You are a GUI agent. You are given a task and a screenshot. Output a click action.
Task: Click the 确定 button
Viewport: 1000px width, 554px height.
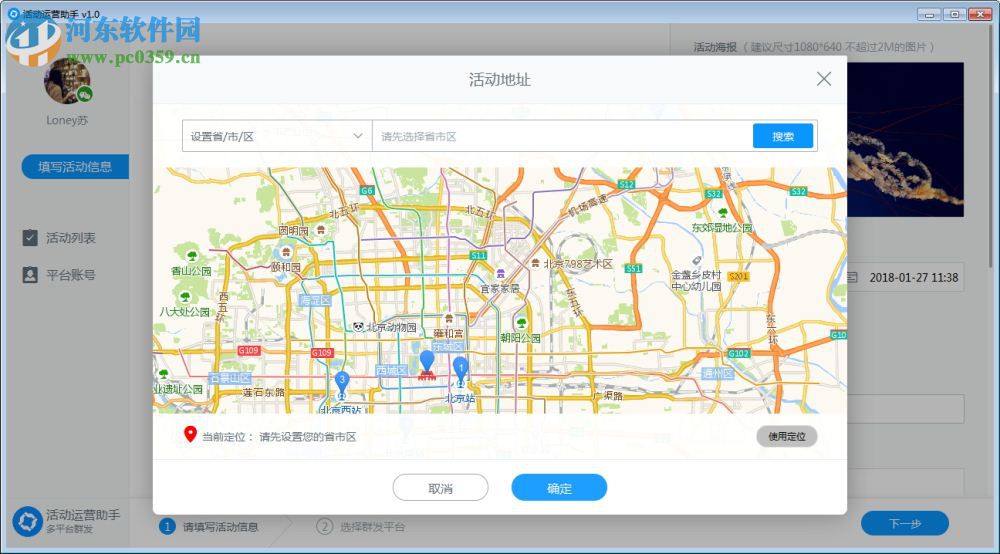pyautogui.click(x=559, y=488)
